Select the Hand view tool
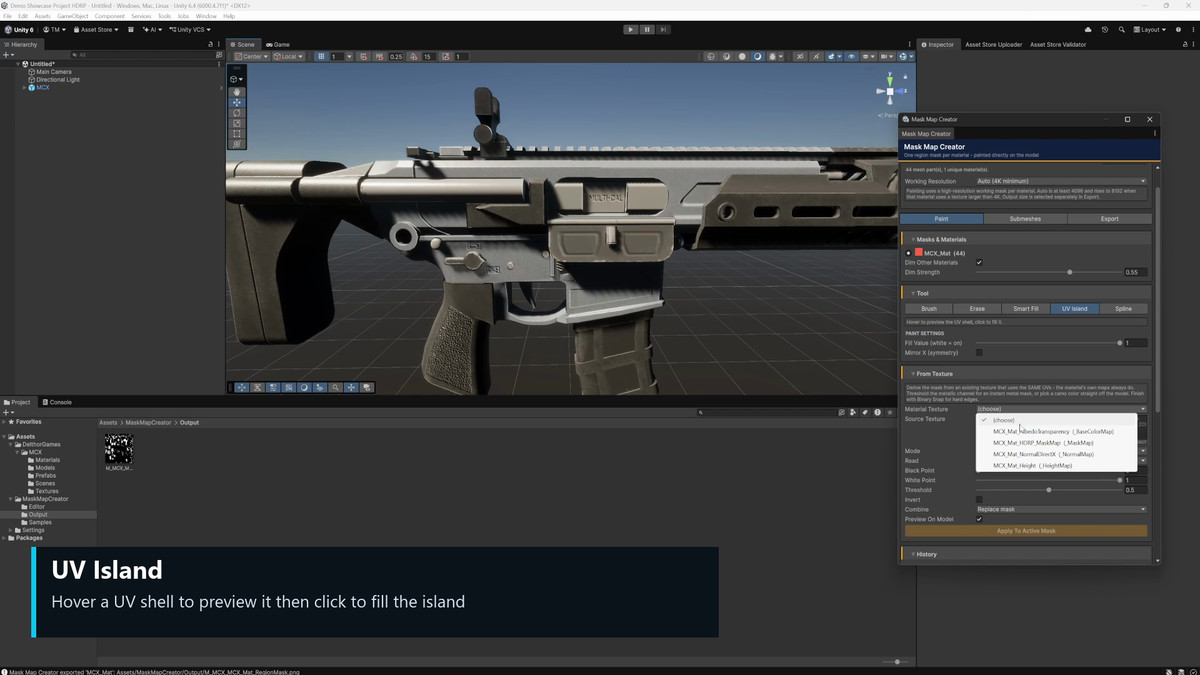 pyautogui.click(x=237, y=92)
